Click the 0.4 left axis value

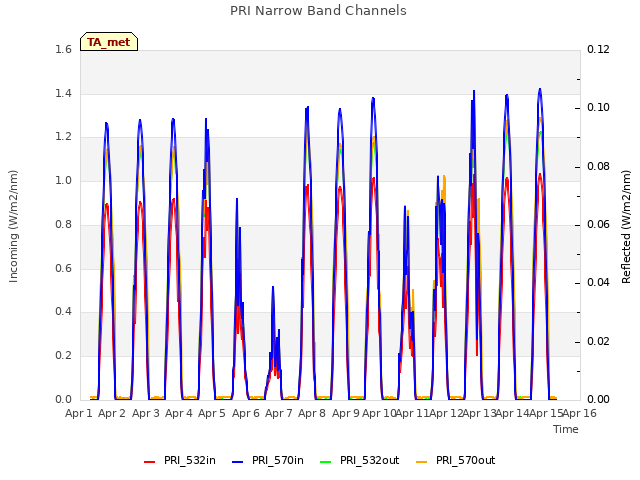coord(63,312)
